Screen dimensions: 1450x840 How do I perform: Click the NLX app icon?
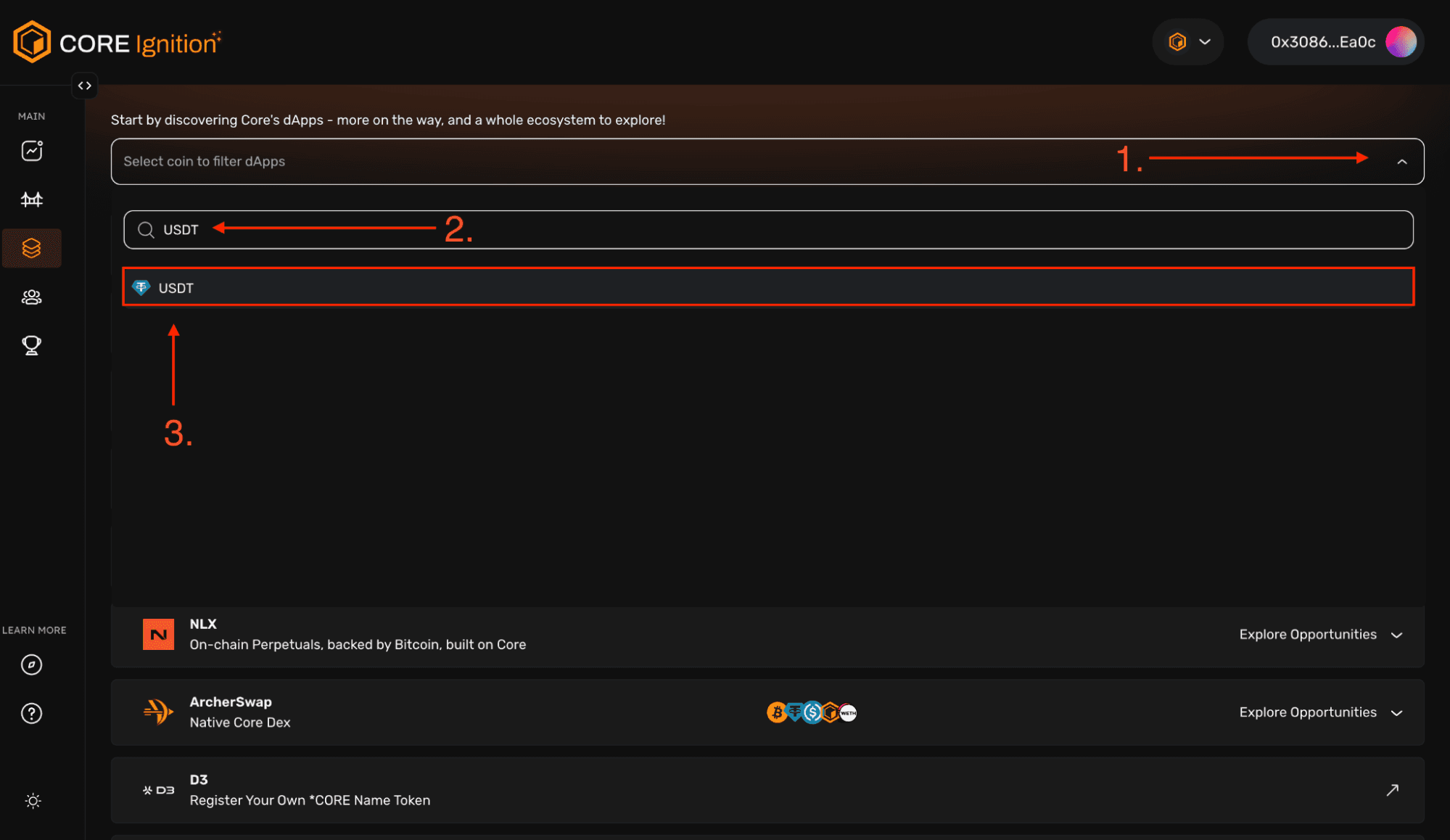(x=158, y=634)
